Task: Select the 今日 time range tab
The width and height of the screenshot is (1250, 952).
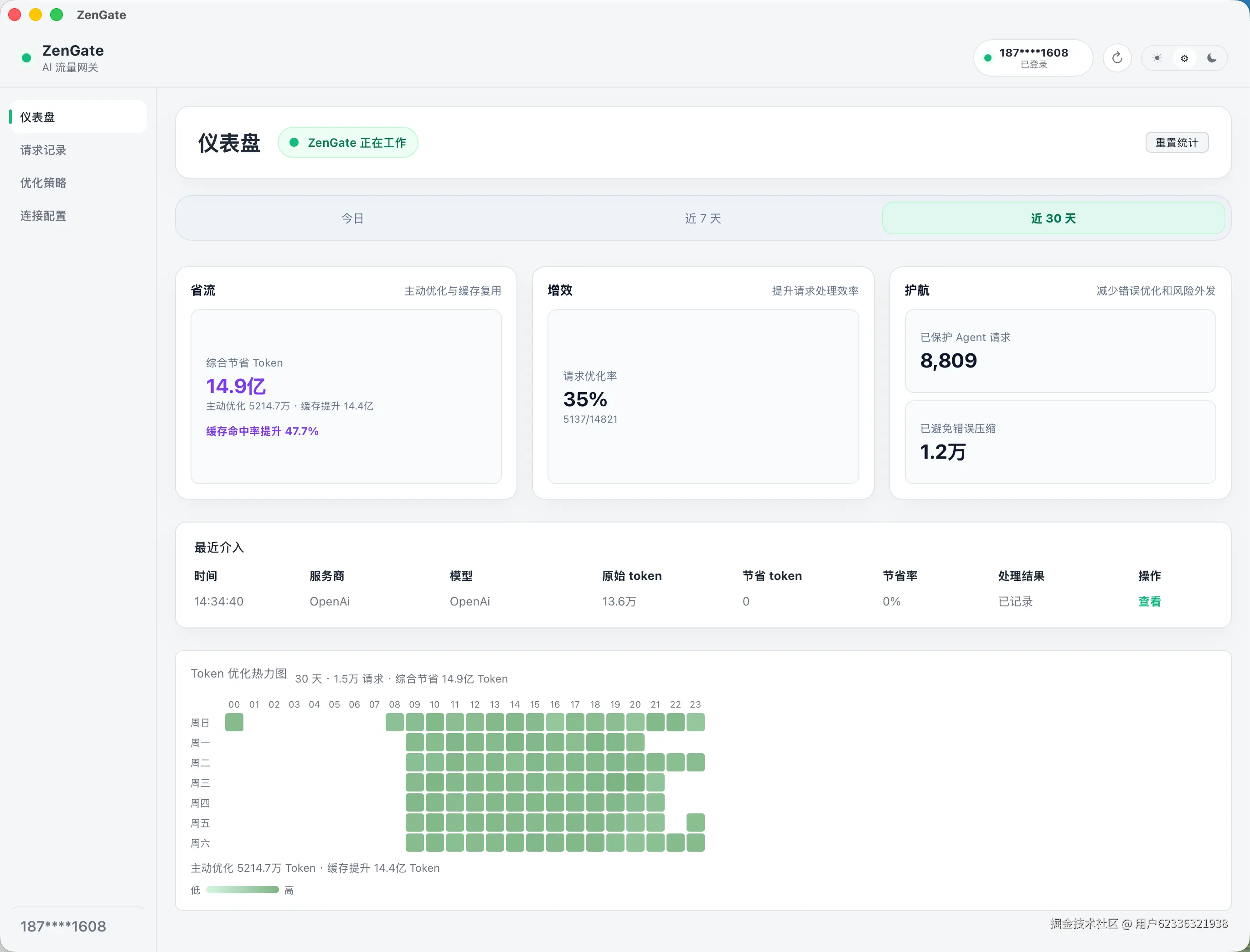Action: click(352, 218)
